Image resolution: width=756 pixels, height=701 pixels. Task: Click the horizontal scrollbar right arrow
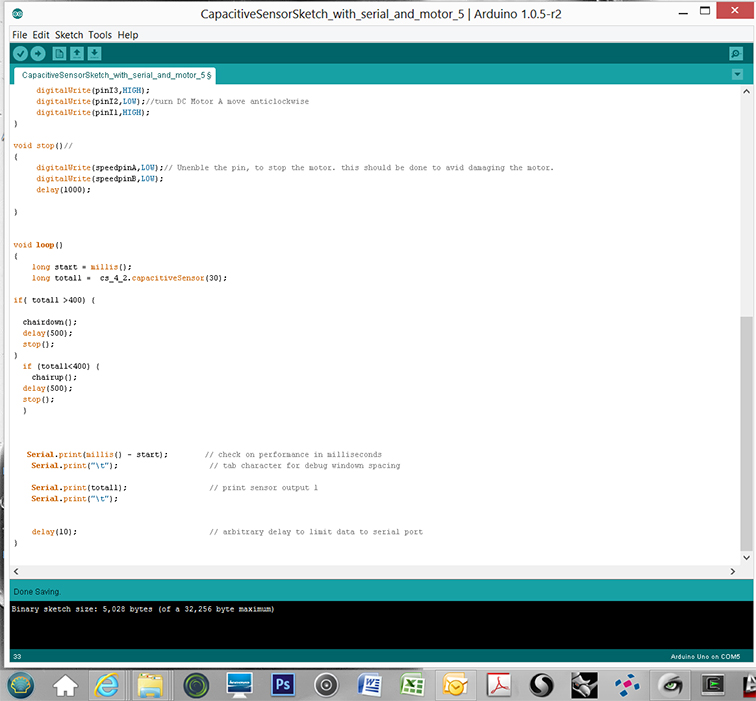point(733,571)
